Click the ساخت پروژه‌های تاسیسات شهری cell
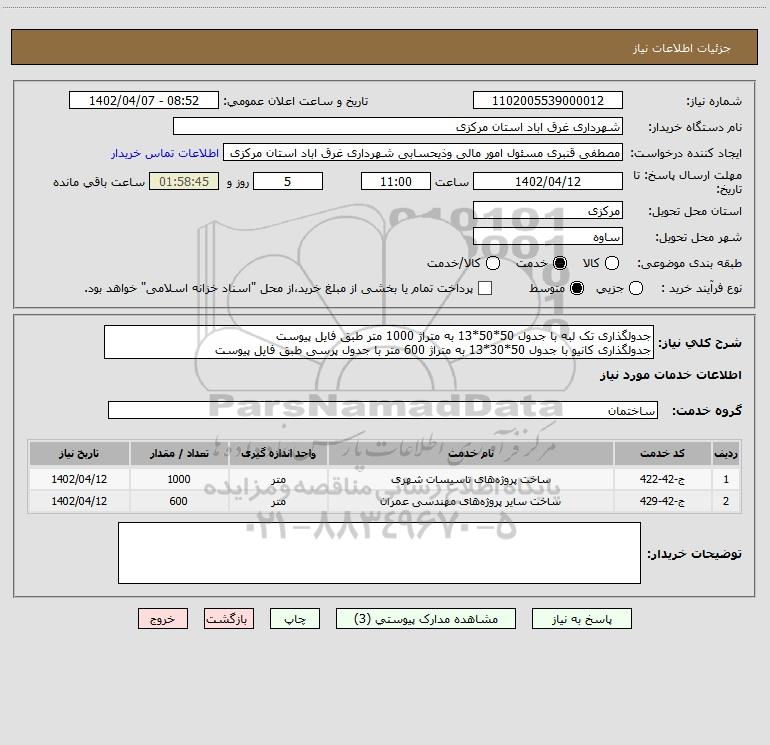The image size is (770, 745). coord(470,479)
